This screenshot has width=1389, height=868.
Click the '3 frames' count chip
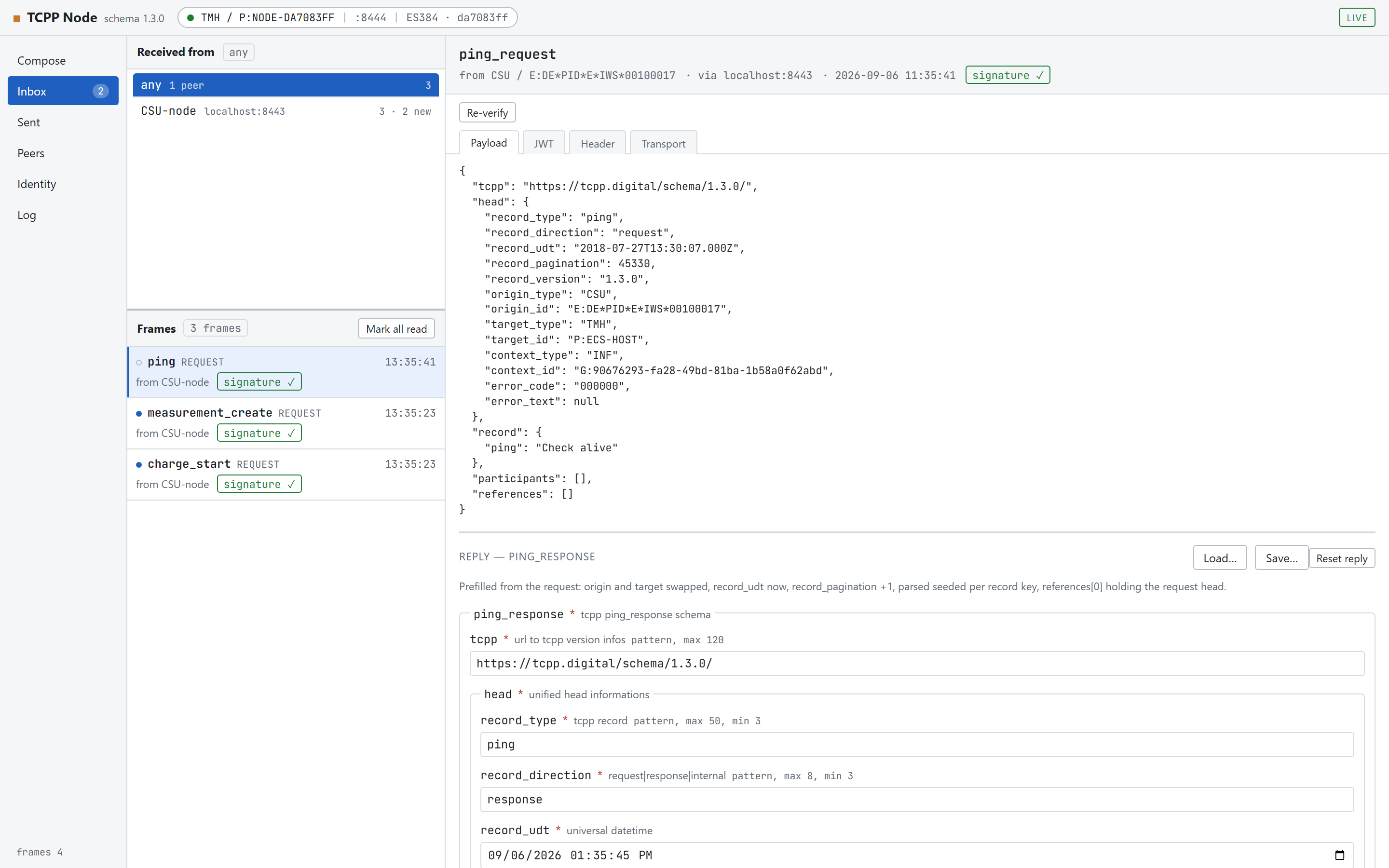[215, 328]
